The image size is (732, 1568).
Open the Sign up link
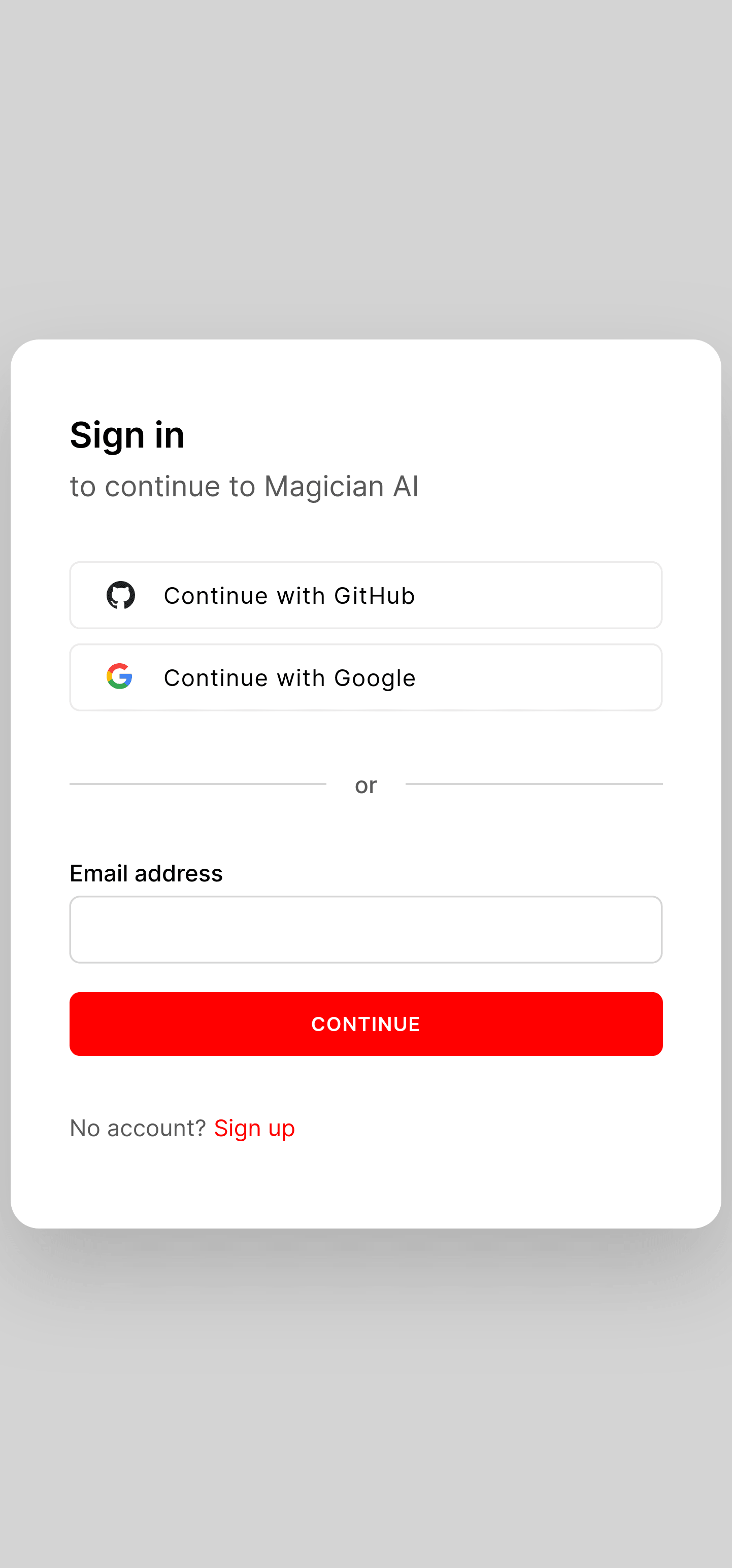click(x=254, y=1128)
